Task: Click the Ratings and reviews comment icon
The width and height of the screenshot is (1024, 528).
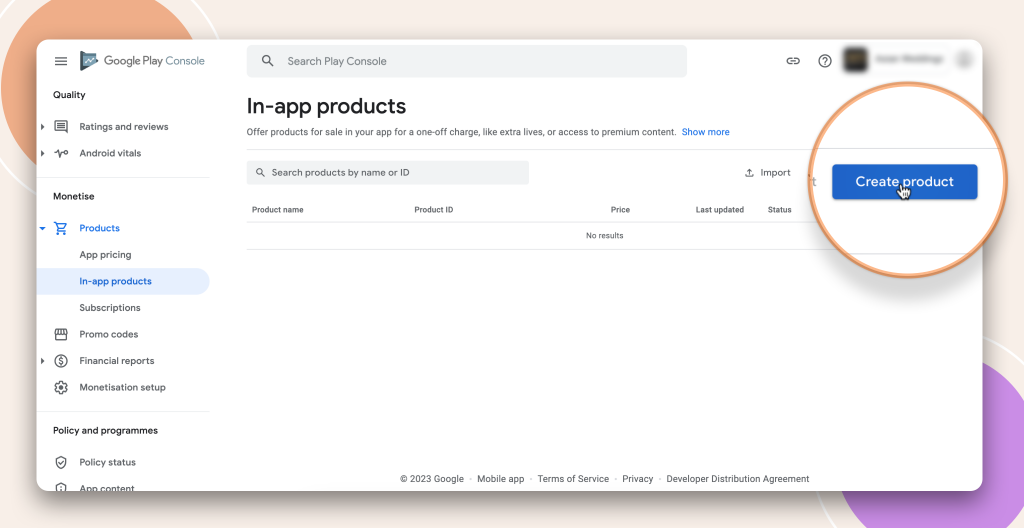Action: point(61,127)
